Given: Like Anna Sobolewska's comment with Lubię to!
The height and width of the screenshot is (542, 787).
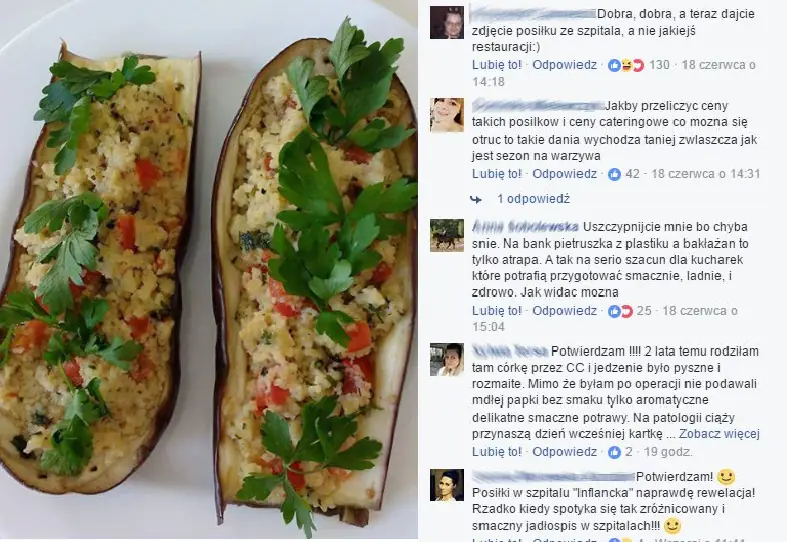Looking at the screenshot, I should pos(497,311).
